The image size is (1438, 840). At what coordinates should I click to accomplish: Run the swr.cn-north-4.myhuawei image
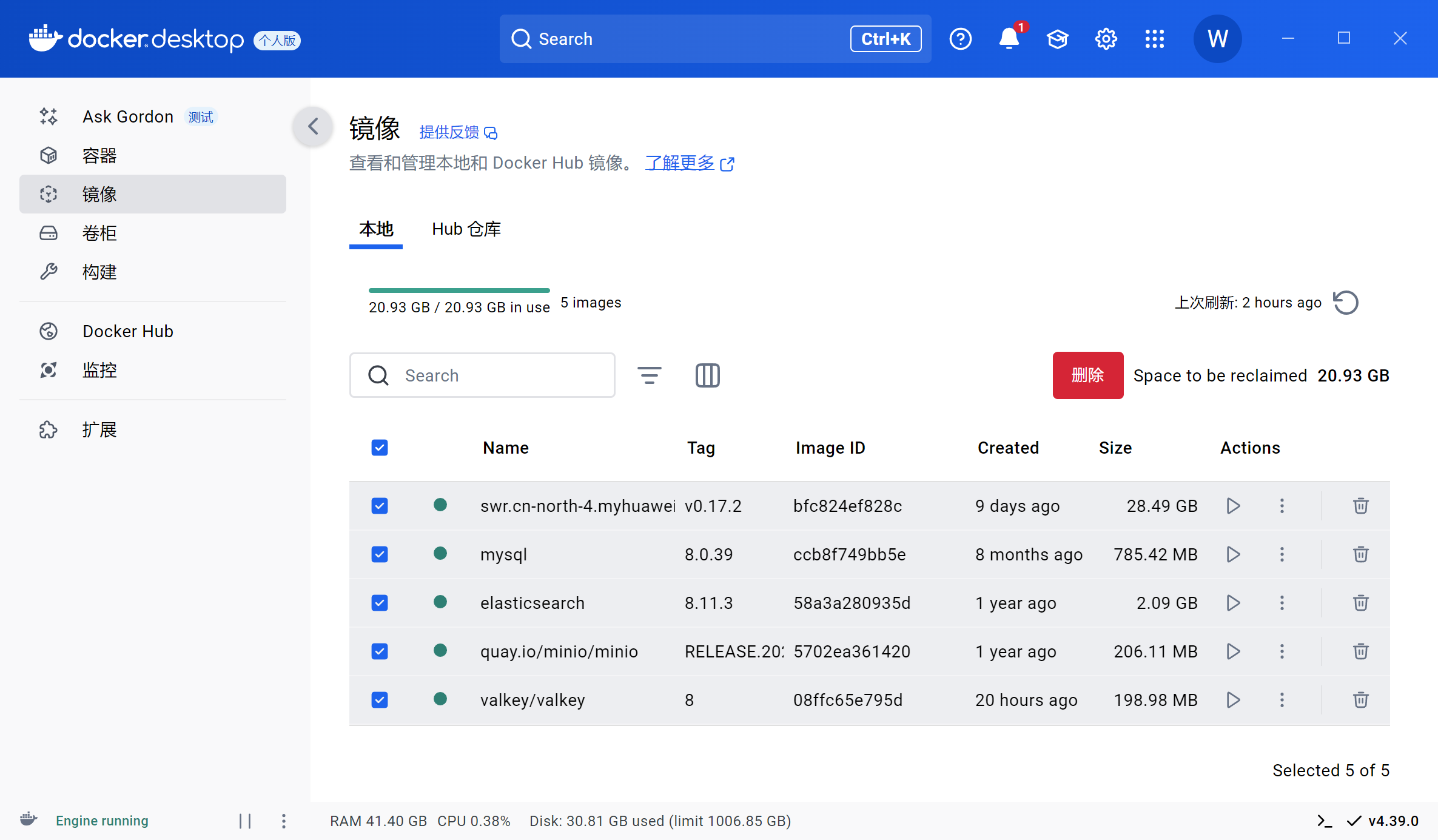click(x=1233, y=506)
